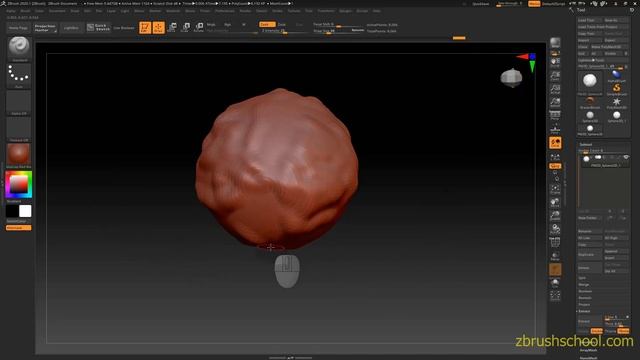Image resolution: width=640 pixels, height=360 pixels.
Task: Expand the Boolean subtool section
Action: click(585, 291)
